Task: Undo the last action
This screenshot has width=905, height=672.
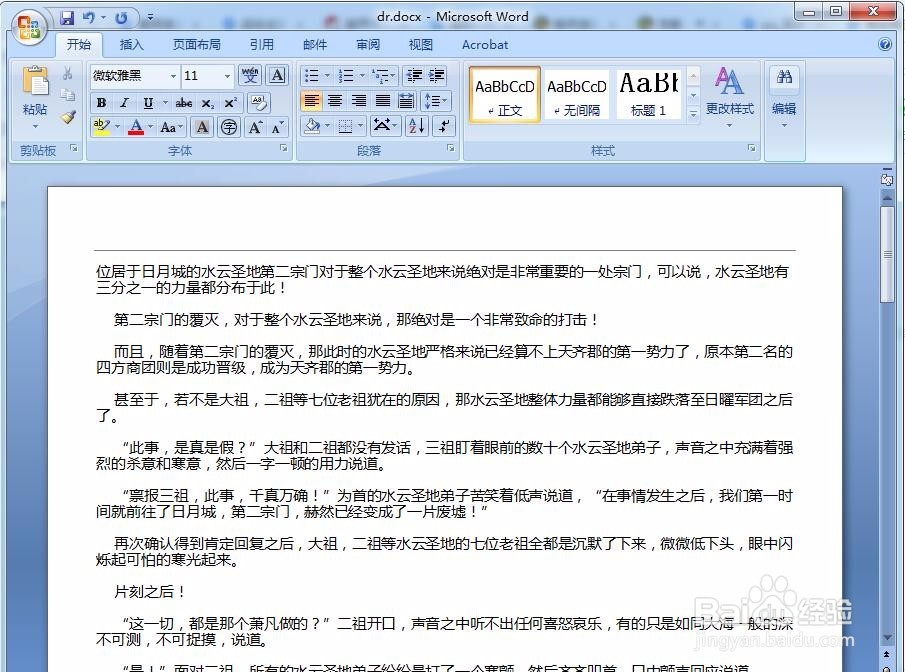Action: (88, 18)
